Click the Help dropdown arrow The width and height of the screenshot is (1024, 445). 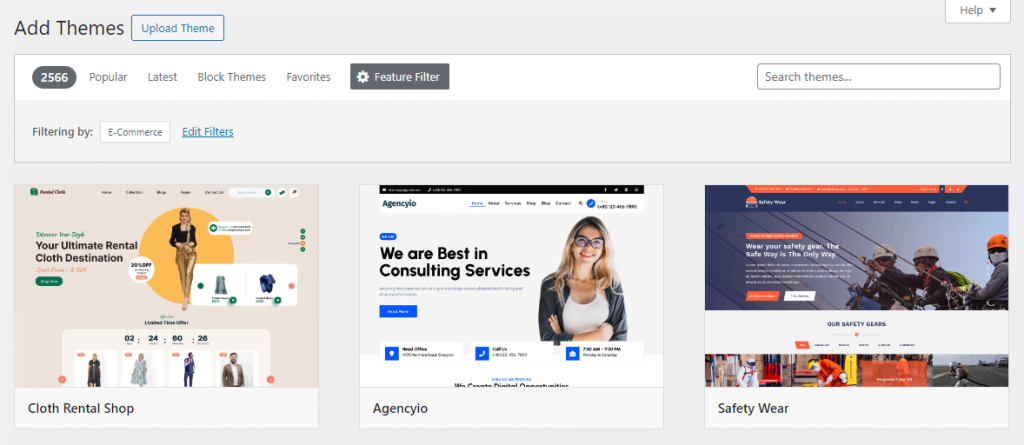pyautogui.click(x=993, y=10)
